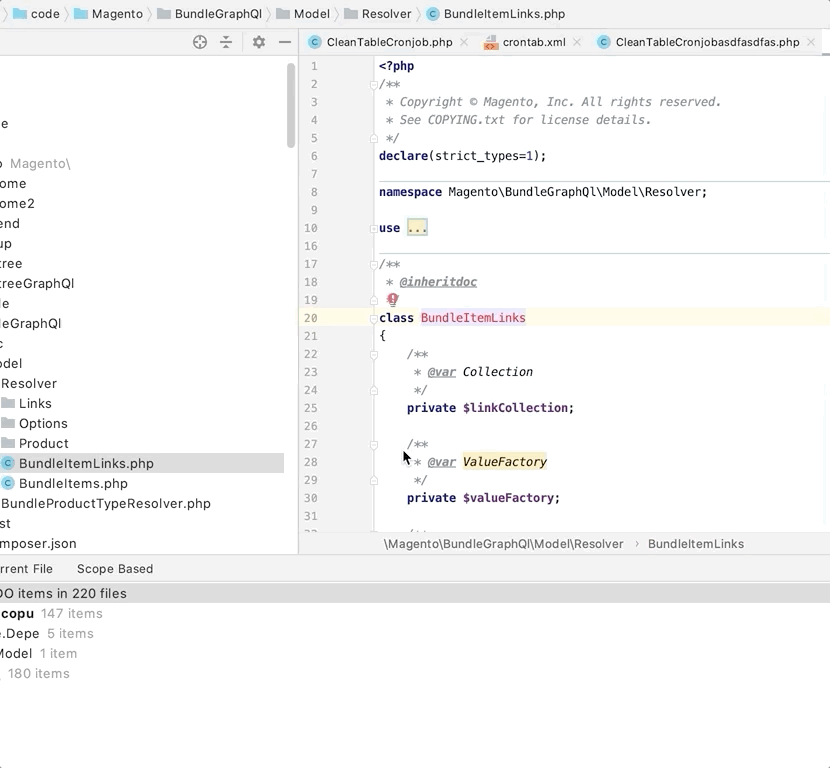Viewport: 830px width, 768px height.
Task: Click the Magento breadcrumb folder
Action: (109, 14)
